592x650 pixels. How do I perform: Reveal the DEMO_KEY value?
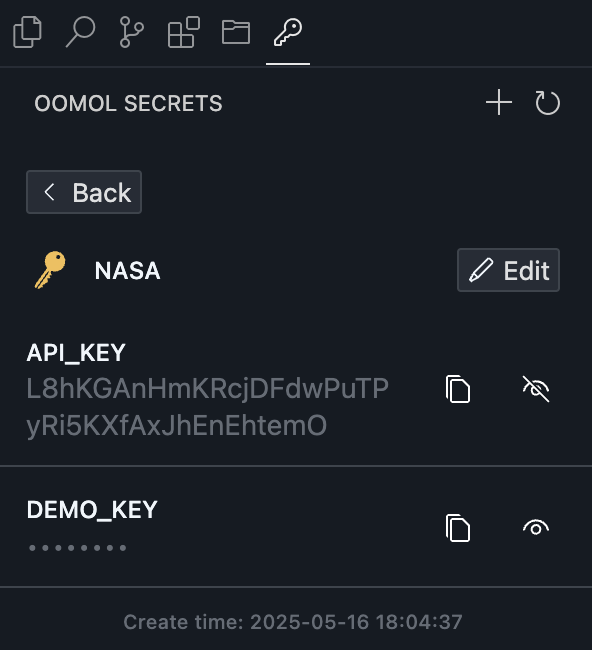pos(536,528)
